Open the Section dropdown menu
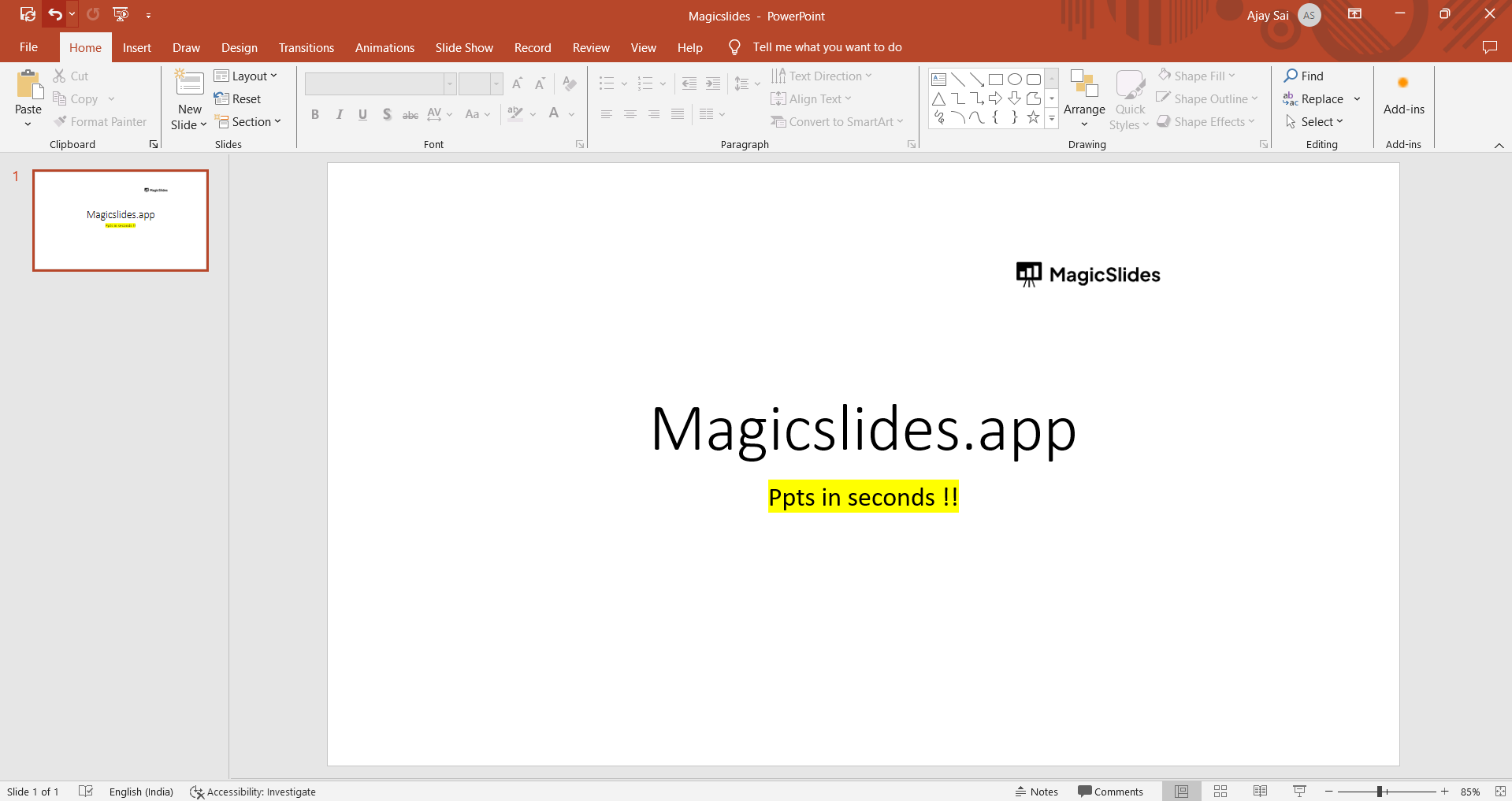 pos(248,121)
